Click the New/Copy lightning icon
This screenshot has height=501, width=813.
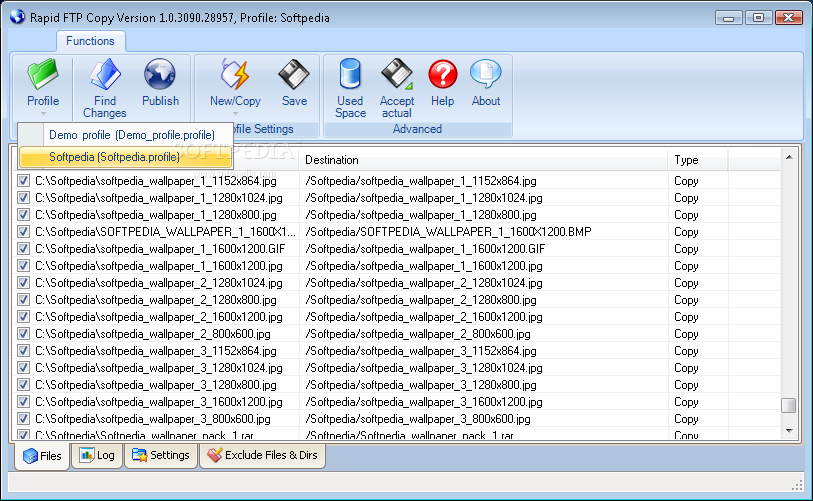pos(235,74)
